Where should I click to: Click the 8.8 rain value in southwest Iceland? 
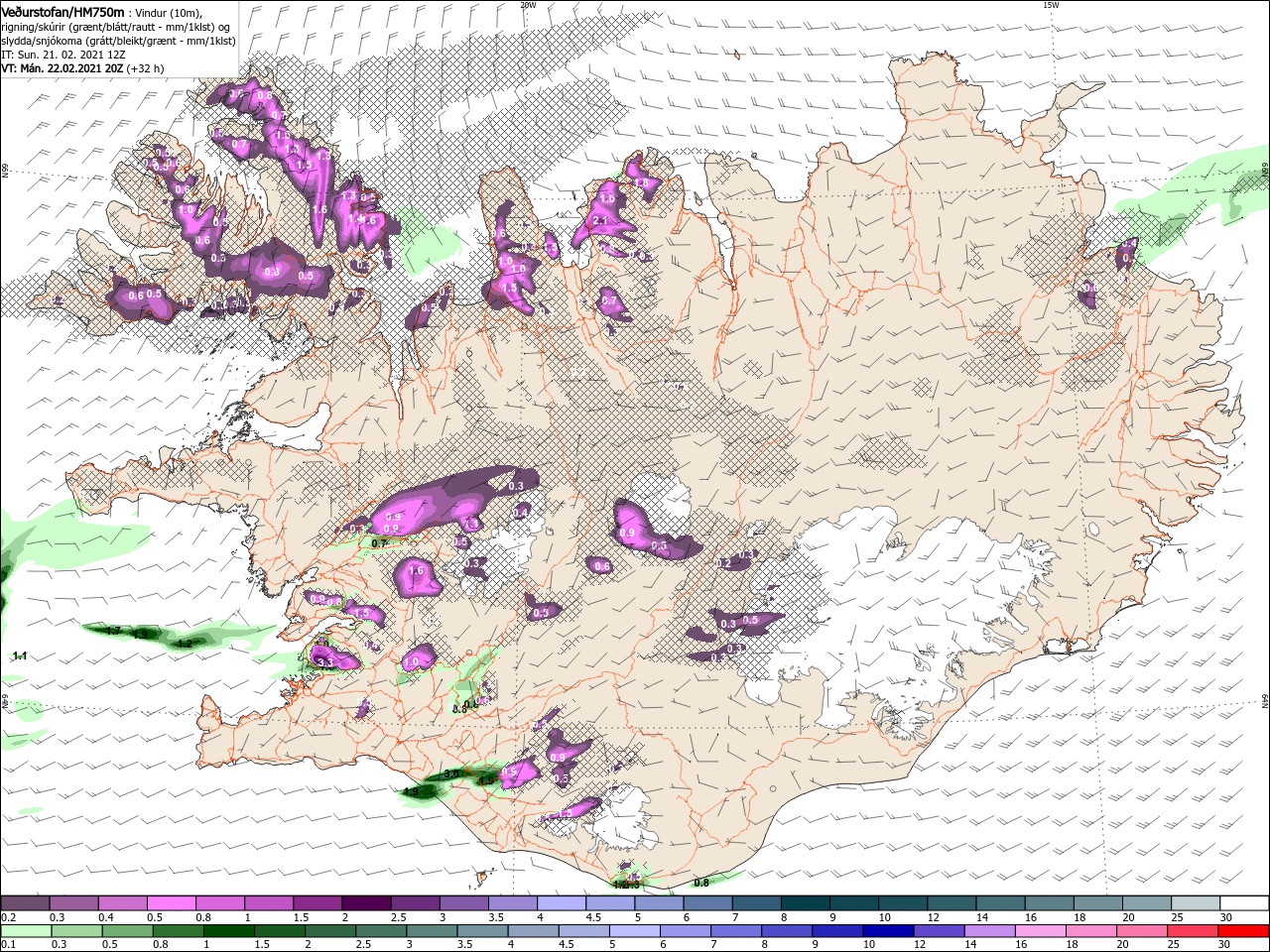tap(459, 709)
